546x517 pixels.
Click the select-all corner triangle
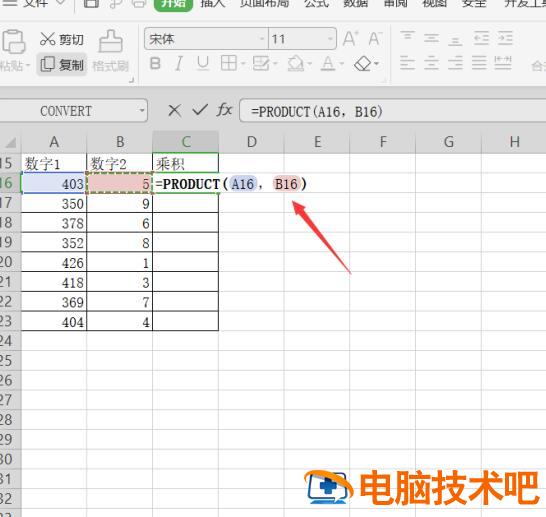(x=10, y=142)
